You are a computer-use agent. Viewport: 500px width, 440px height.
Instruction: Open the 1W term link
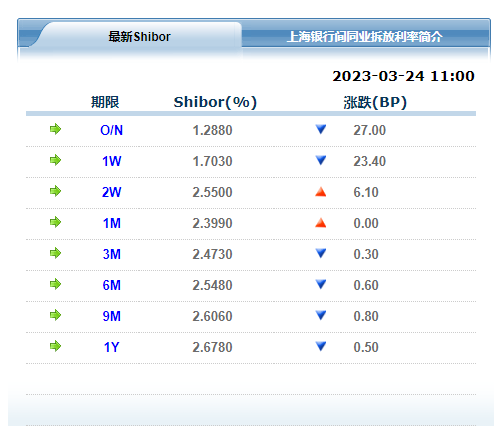pyautogui.click(x=111, y=161)
